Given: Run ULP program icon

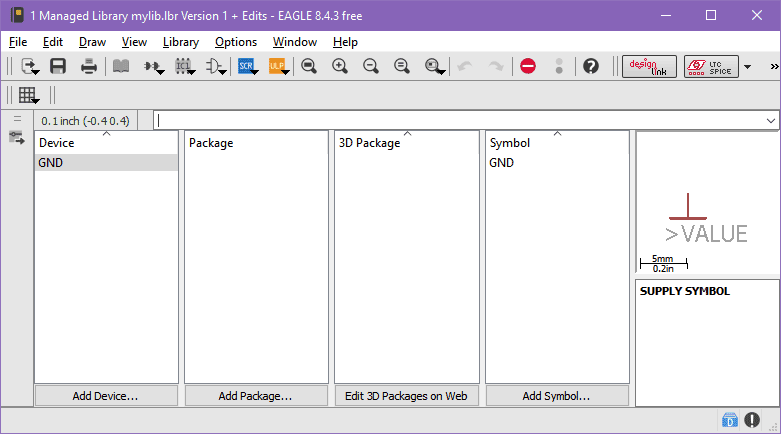Looking at the screenshot, I should click(x=277, y=66).
